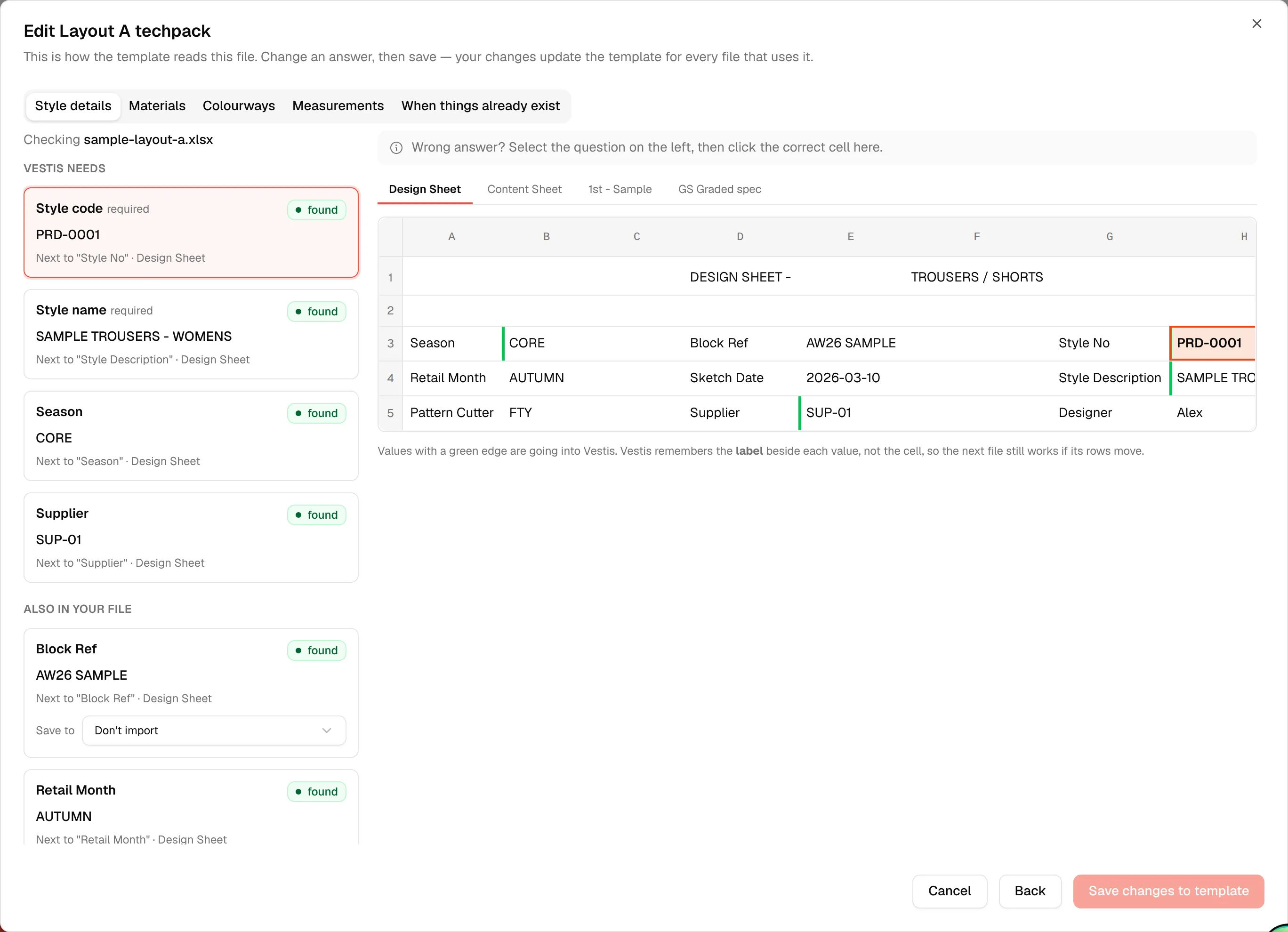This screenshot has width=1288, height=932.
Task: Click the found badge on Style code card
Action: [316, 209]
